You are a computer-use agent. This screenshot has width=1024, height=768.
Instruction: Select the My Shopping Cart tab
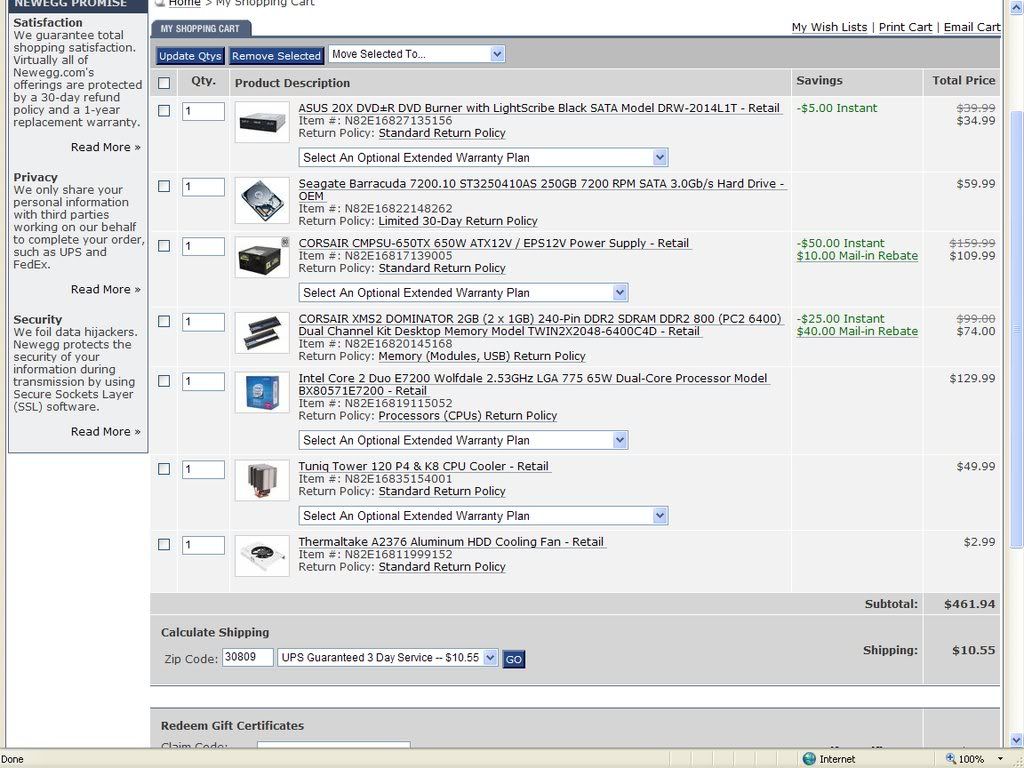click(200, 29)
